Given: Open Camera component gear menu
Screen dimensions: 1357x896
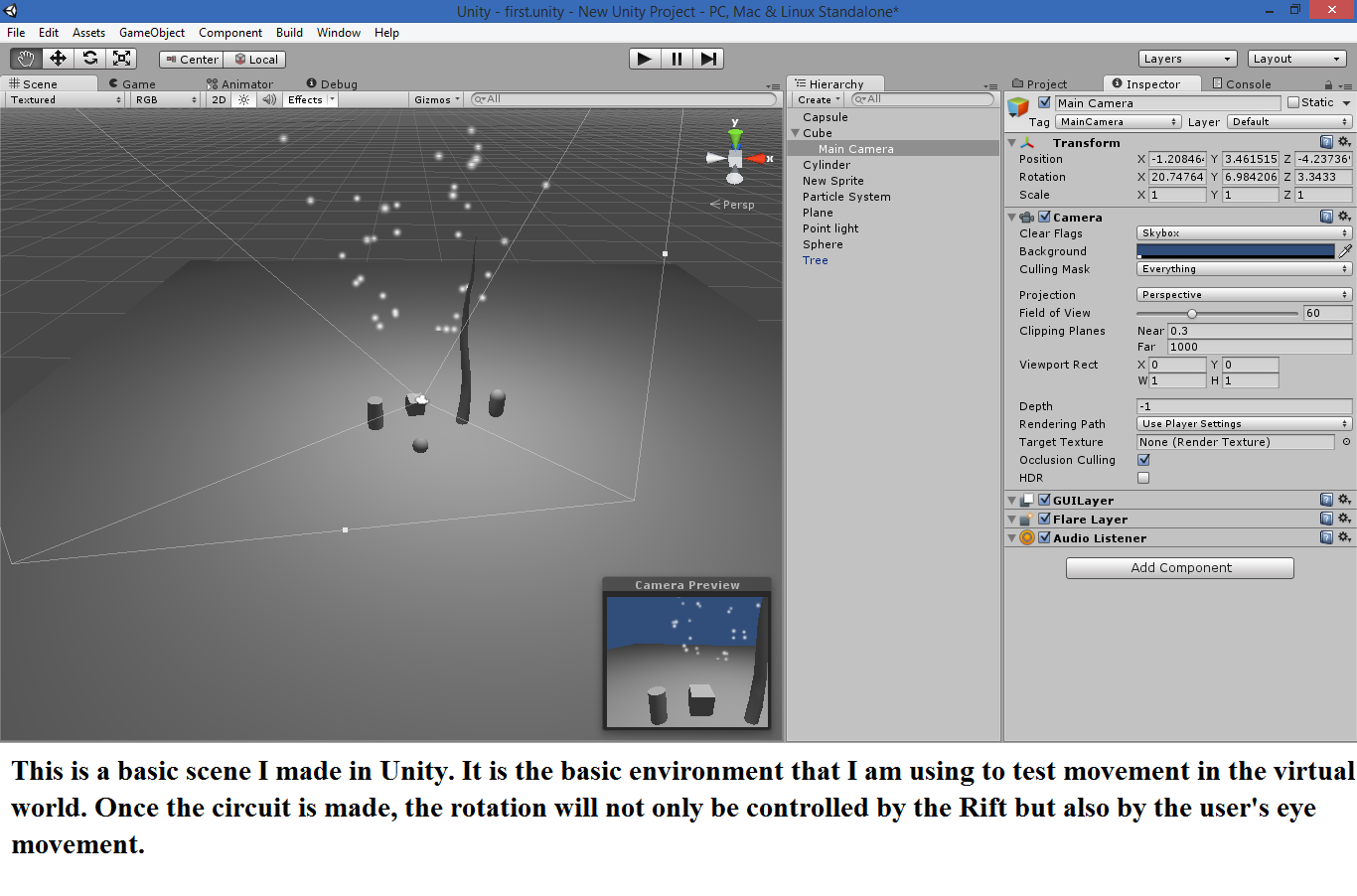Looking at the screenshot, I should point(1344,217).
